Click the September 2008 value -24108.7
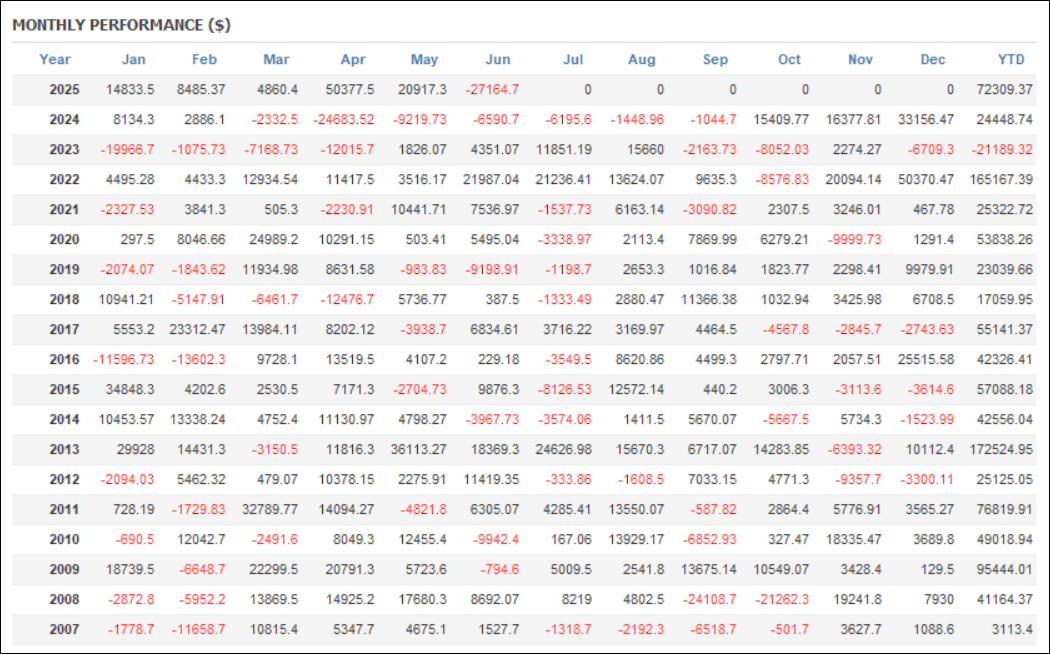Screen dimensions: 1050x654 (708, 599)
